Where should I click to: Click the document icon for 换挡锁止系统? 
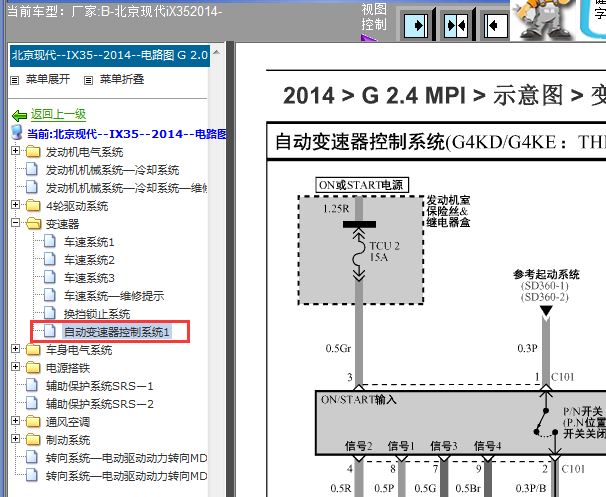(x=49, y=312)
